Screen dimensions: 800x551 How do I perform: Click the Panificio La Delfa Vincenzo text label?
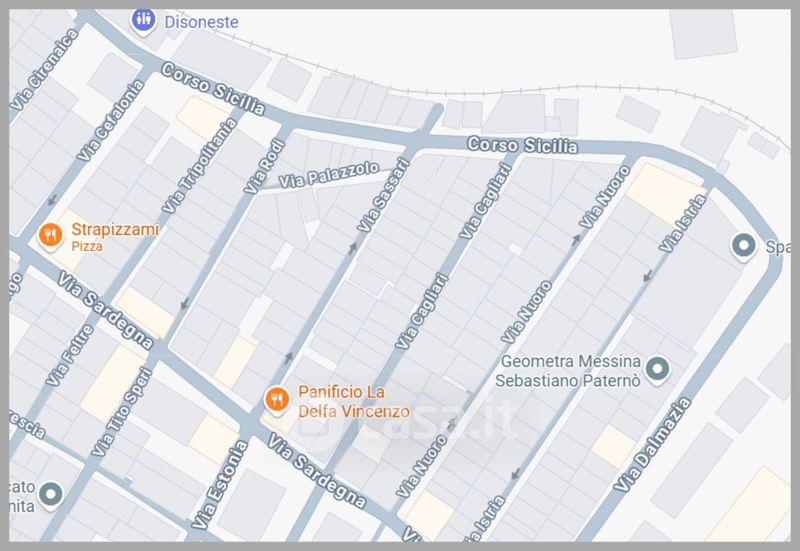[354, 401]
